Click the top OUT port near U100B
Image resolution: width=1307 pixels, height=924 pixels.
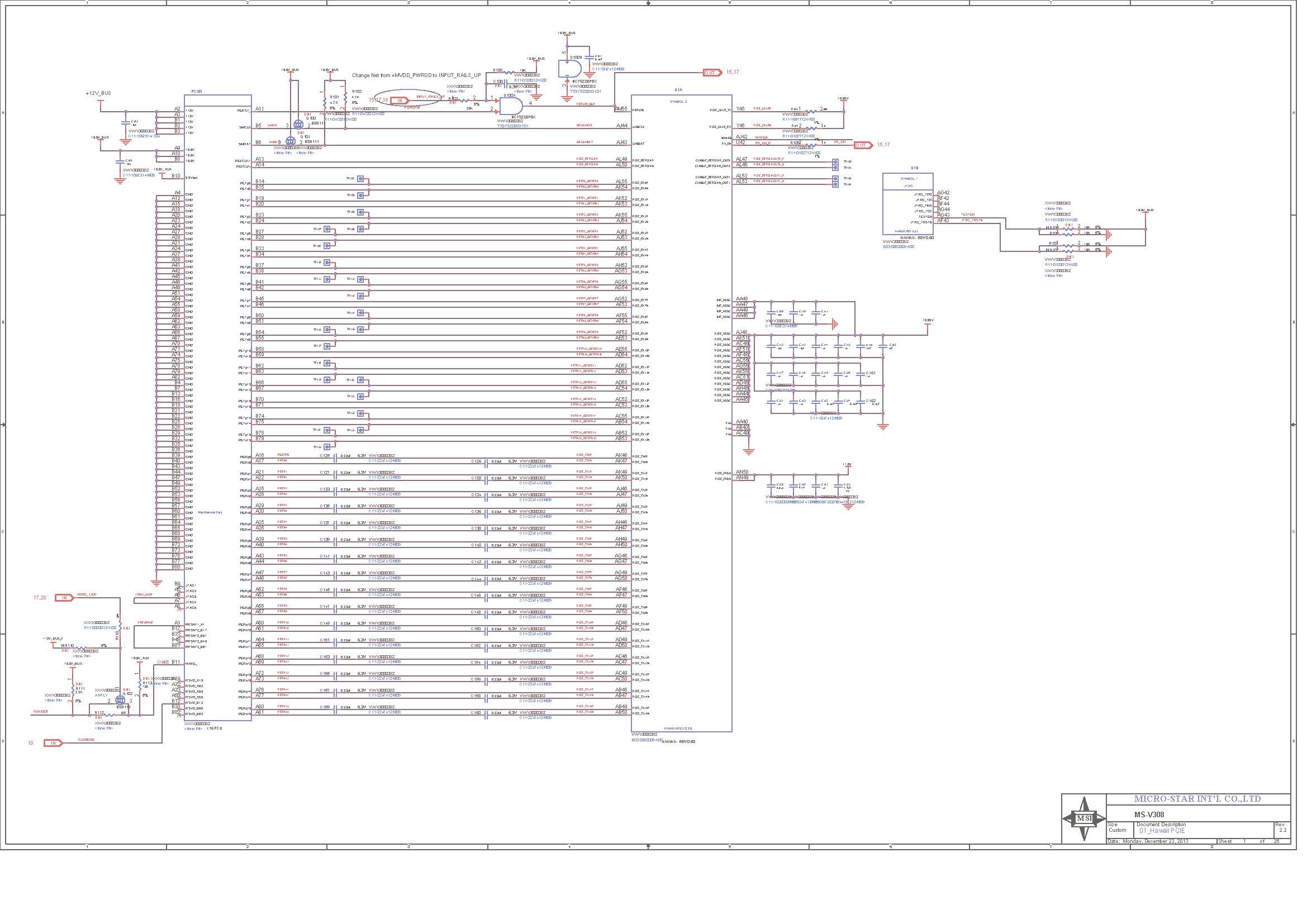[712, 73]
